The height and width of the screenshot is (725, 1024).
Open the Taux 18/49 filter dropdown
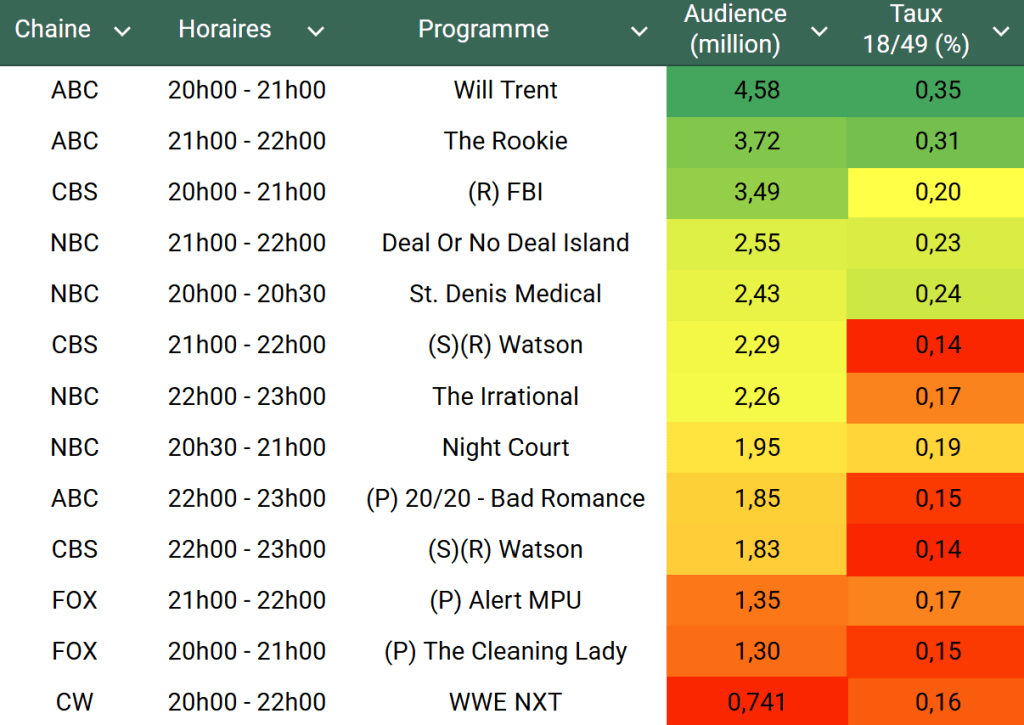(1001, 32)
